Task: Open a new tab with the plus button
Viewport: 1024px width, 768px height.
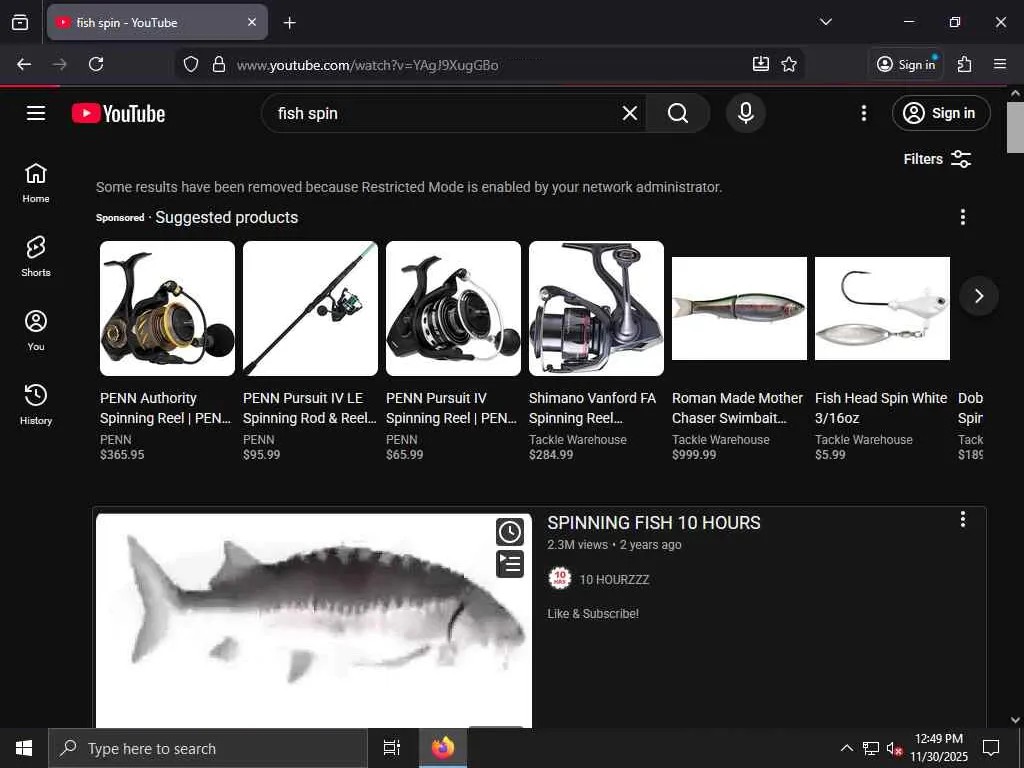Action: click(289, 23)
